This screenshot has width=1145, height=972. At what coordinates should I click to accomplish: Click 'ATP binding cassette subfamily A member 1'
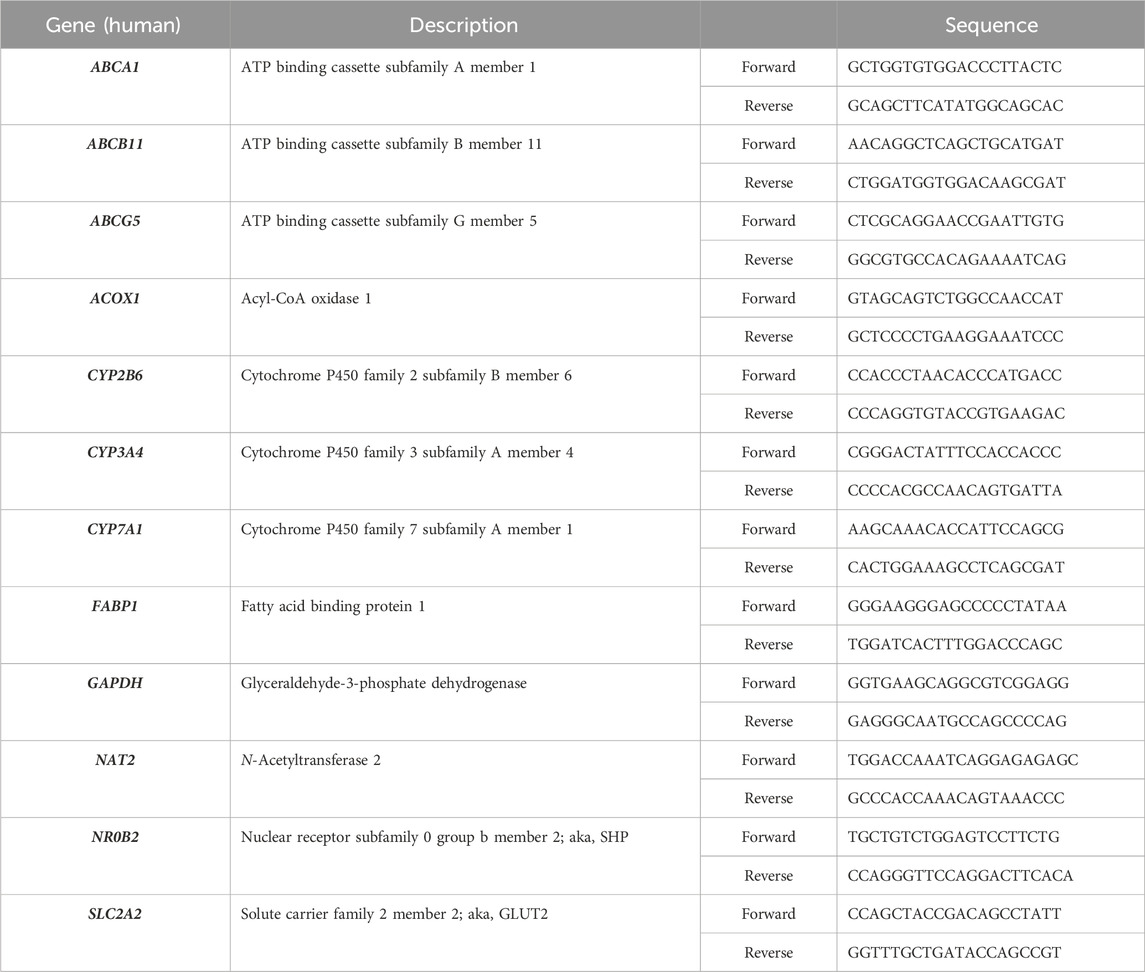pyautogui.click(x=388, y=67)
